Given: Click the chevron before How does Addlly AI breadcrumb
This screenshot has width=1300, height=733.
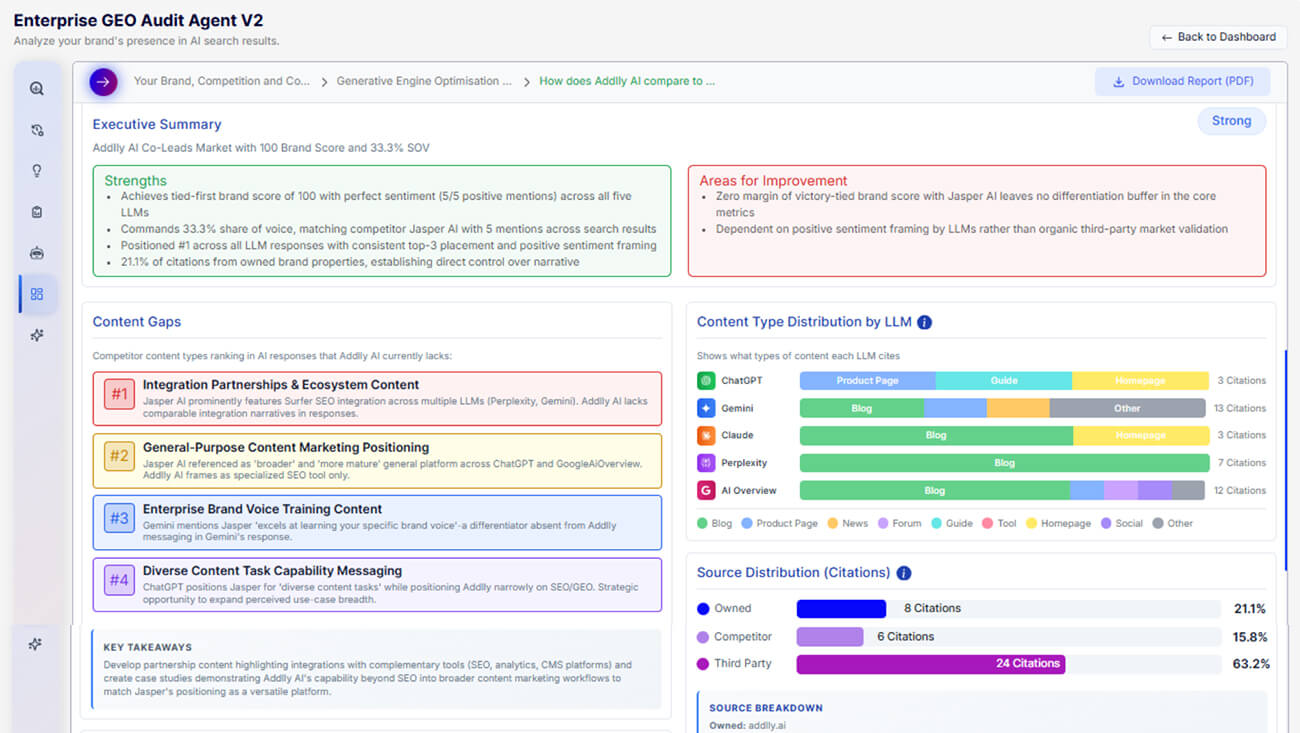Looking at the screenshot, I should point(526,82).
